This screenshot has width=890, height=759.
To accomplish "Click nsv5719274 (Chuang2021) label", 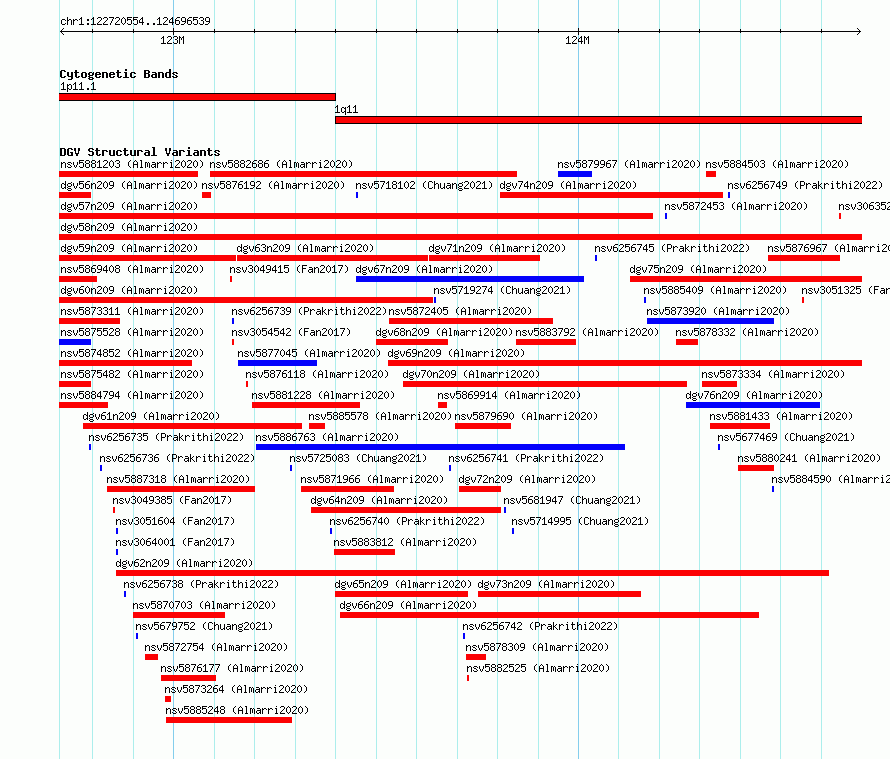I will click(x=502, y=290).
